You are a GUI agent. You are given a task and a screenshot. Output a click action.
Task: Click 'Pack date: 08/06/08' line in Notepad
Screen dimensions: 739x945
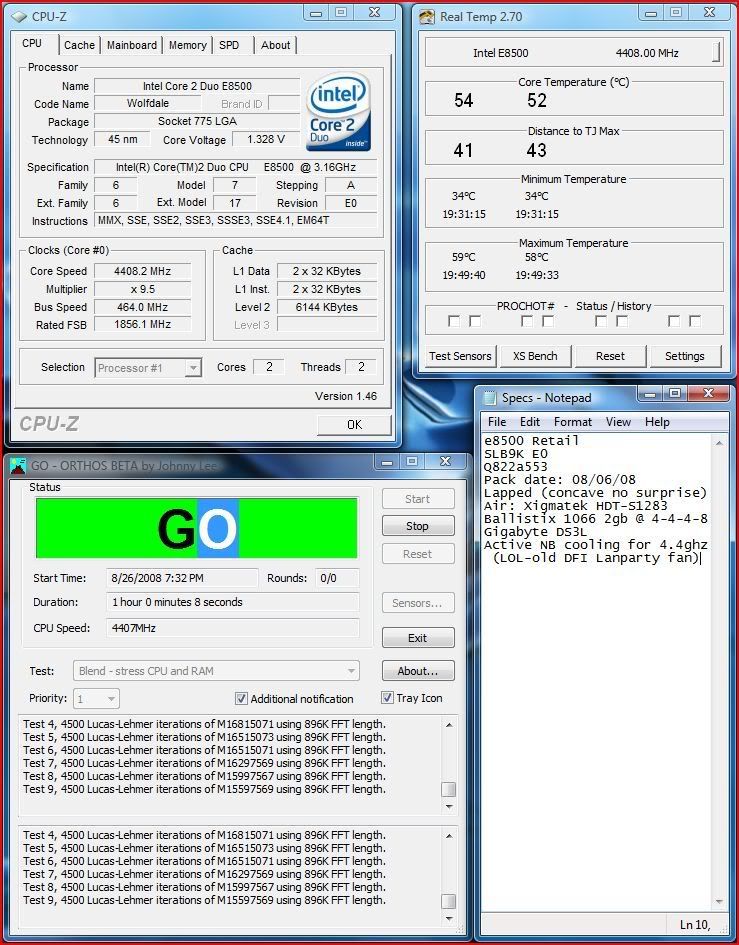point(559,480)
